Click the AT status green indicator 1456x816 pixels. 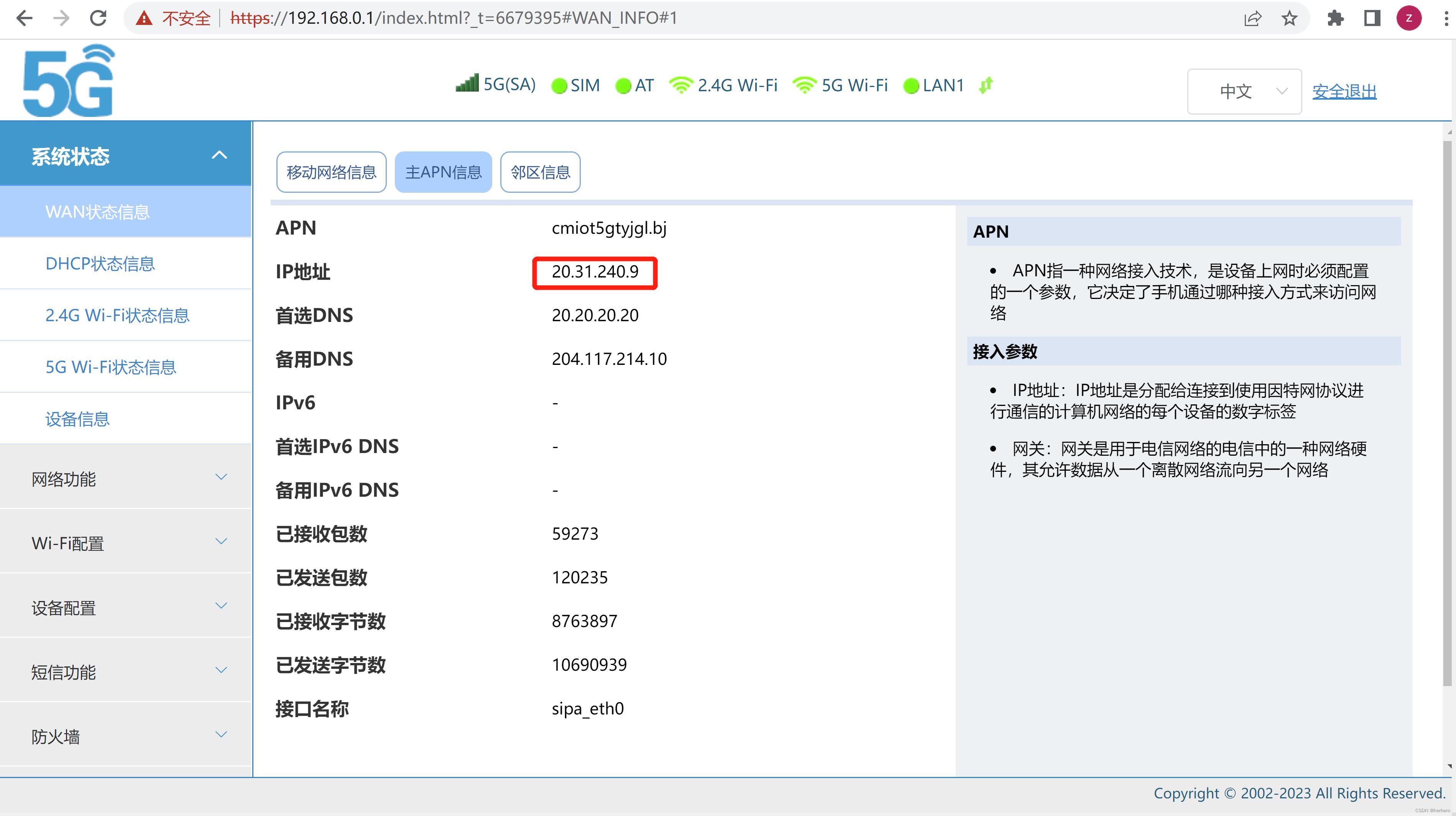coord(623,86)
